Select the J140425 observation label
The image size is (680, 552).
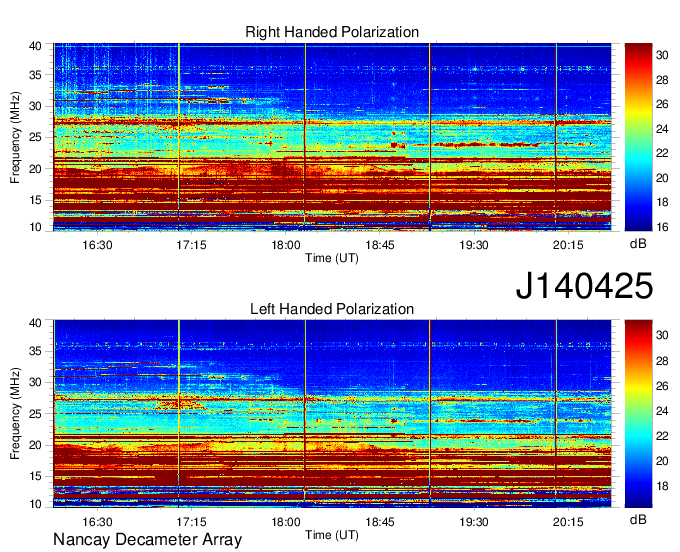point(584,286)
